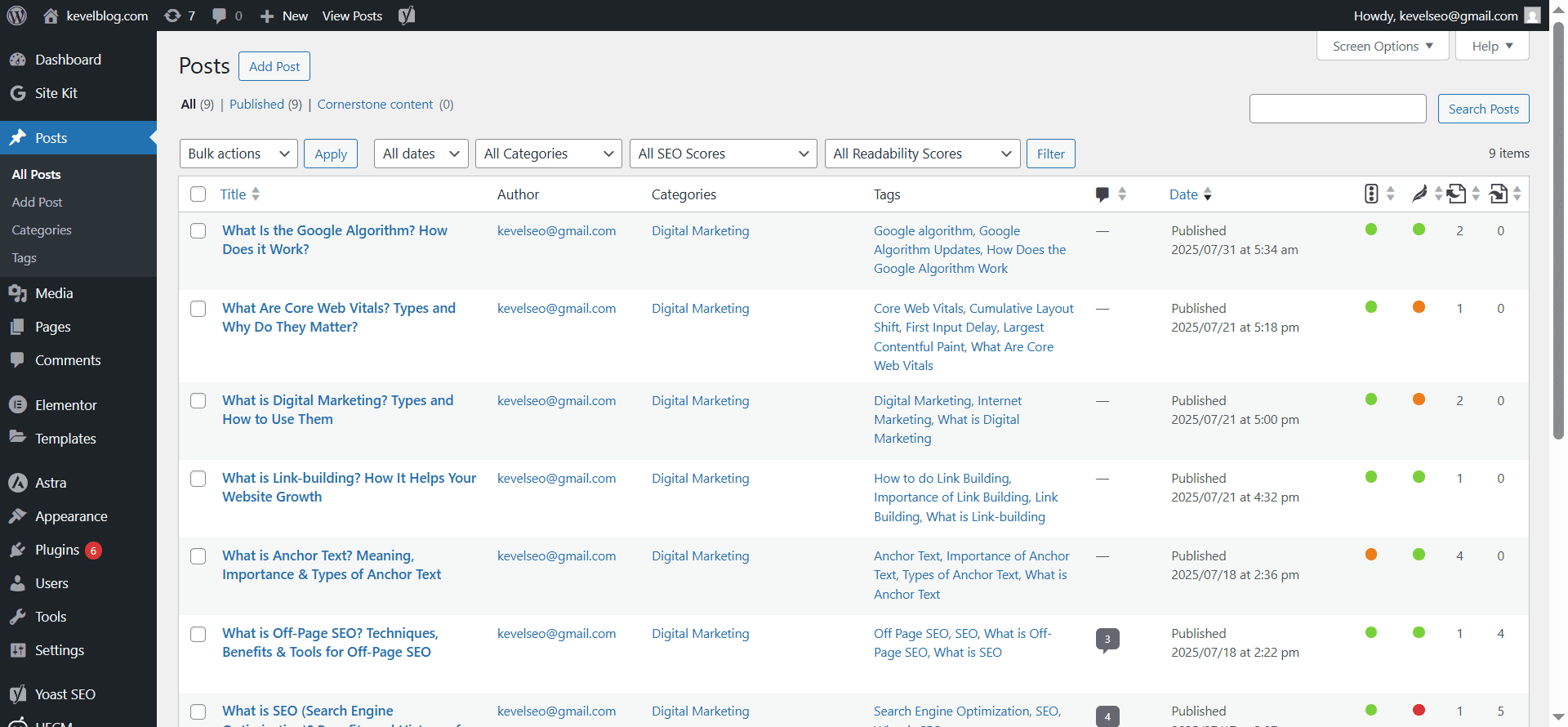This screenshot has height=727, width=1568.
Task: Tick checkbox for Anchor Text post
Action: 198,556
